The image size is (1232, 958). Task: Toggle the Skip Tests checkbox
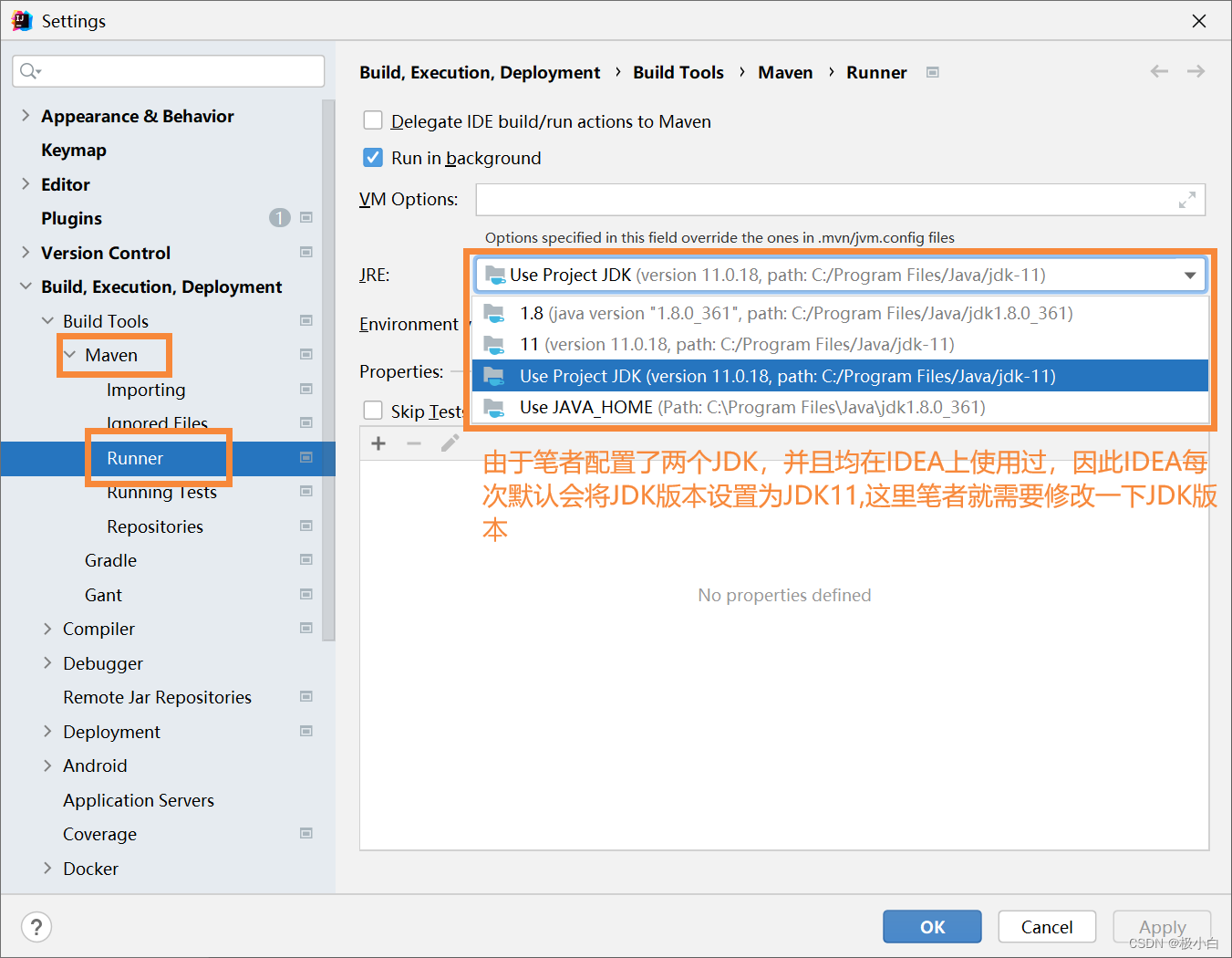(373, 411)
